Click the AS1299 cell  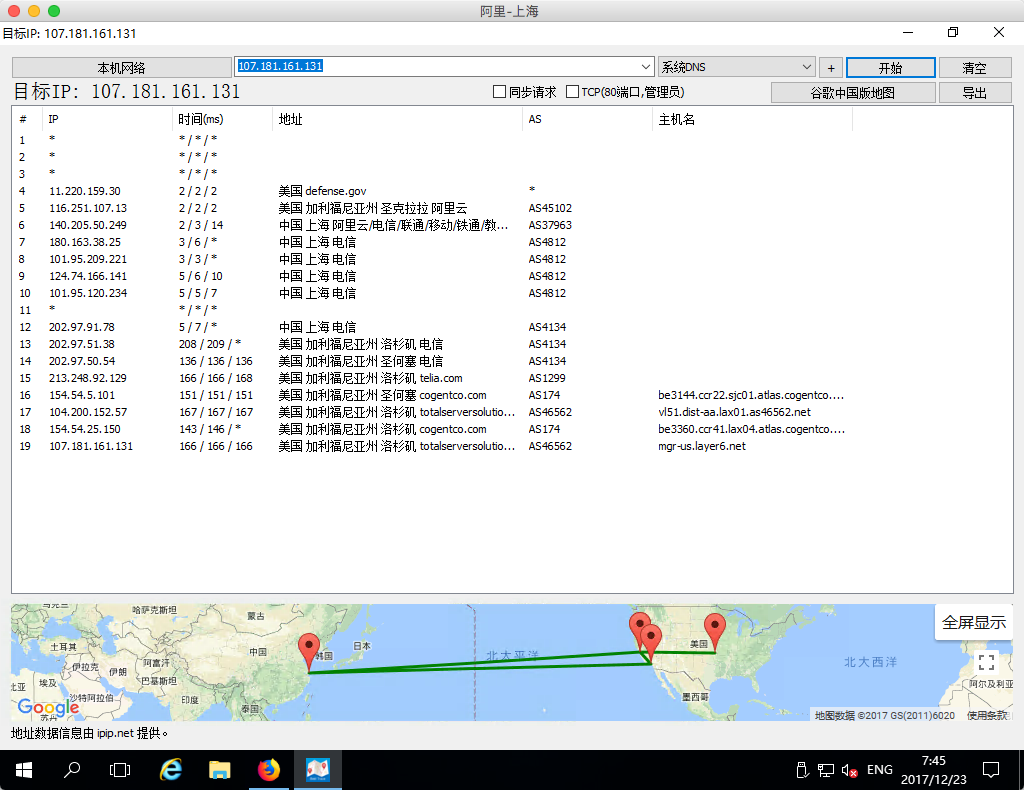click(547, 378)
